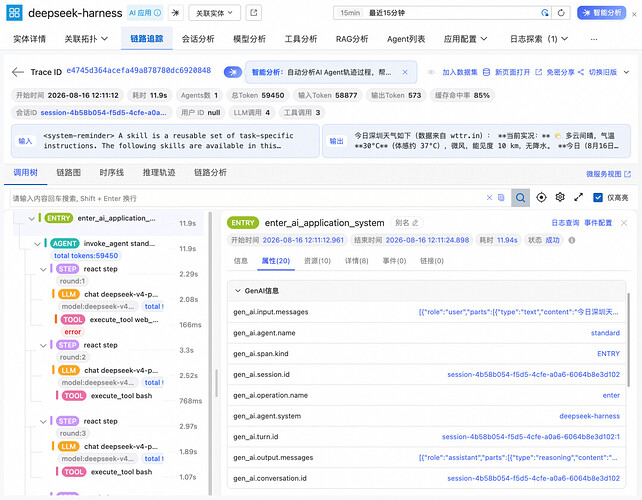
Task: Click the refresh icon next to time picker
Action: (x=561, y=13)
